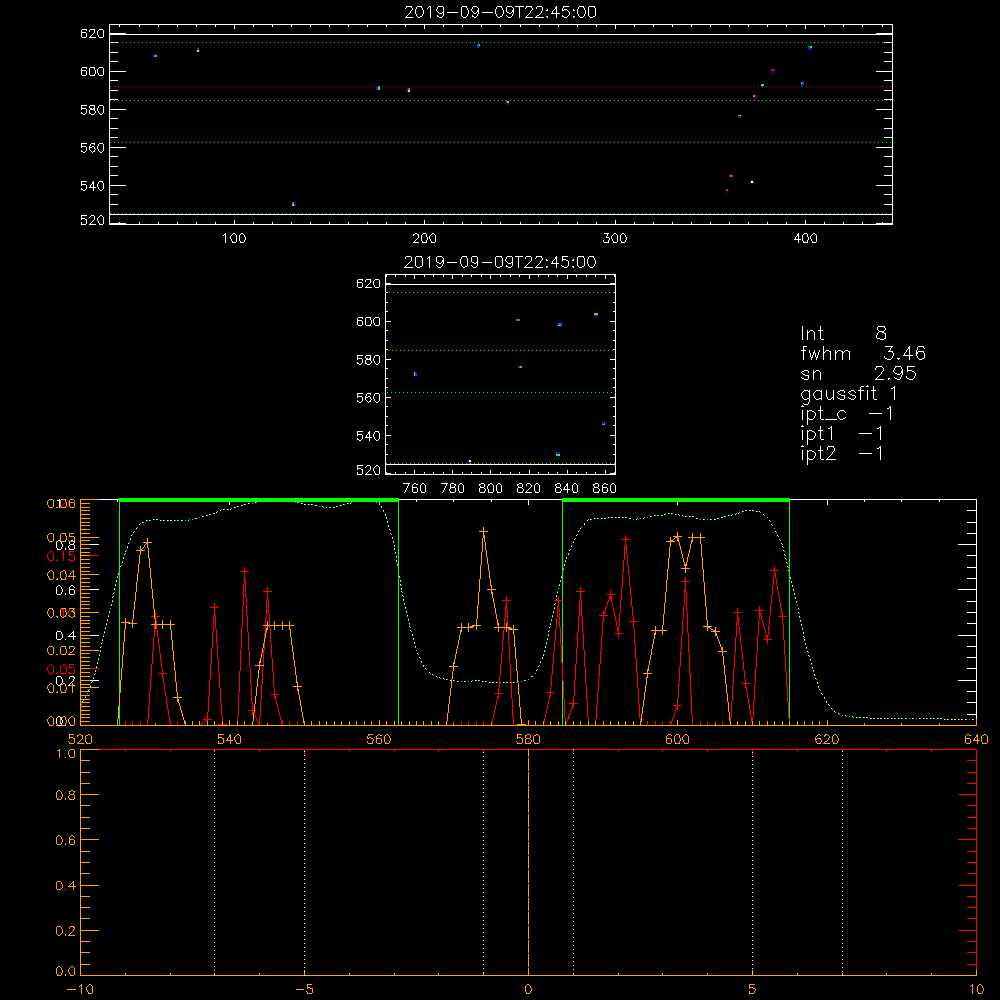The image size is (1000, 1000).
Task: Click the "sn 2.95" readout line
Action: [x=858, y=373]
